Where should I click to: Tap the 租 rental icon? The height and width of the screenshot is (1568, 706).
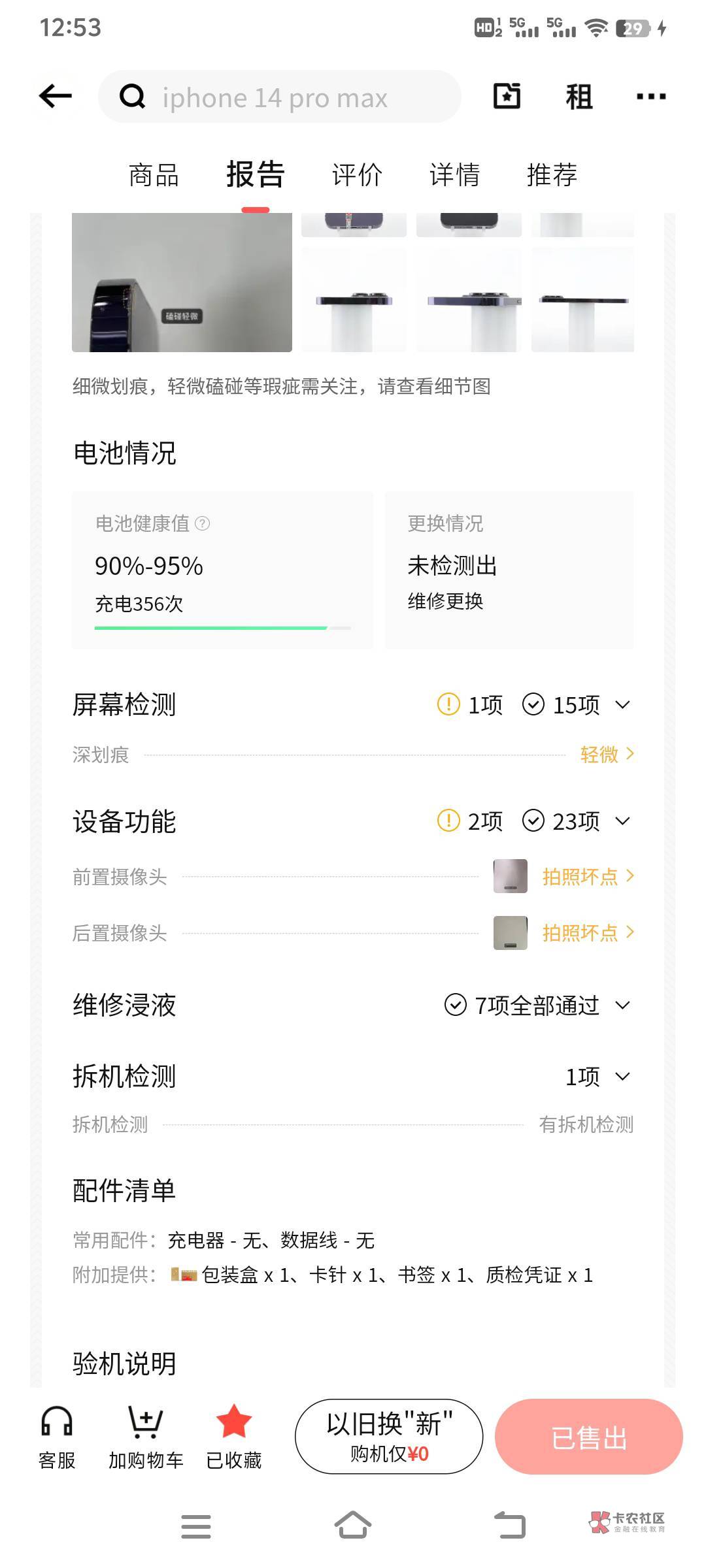(x=579, y=97)
